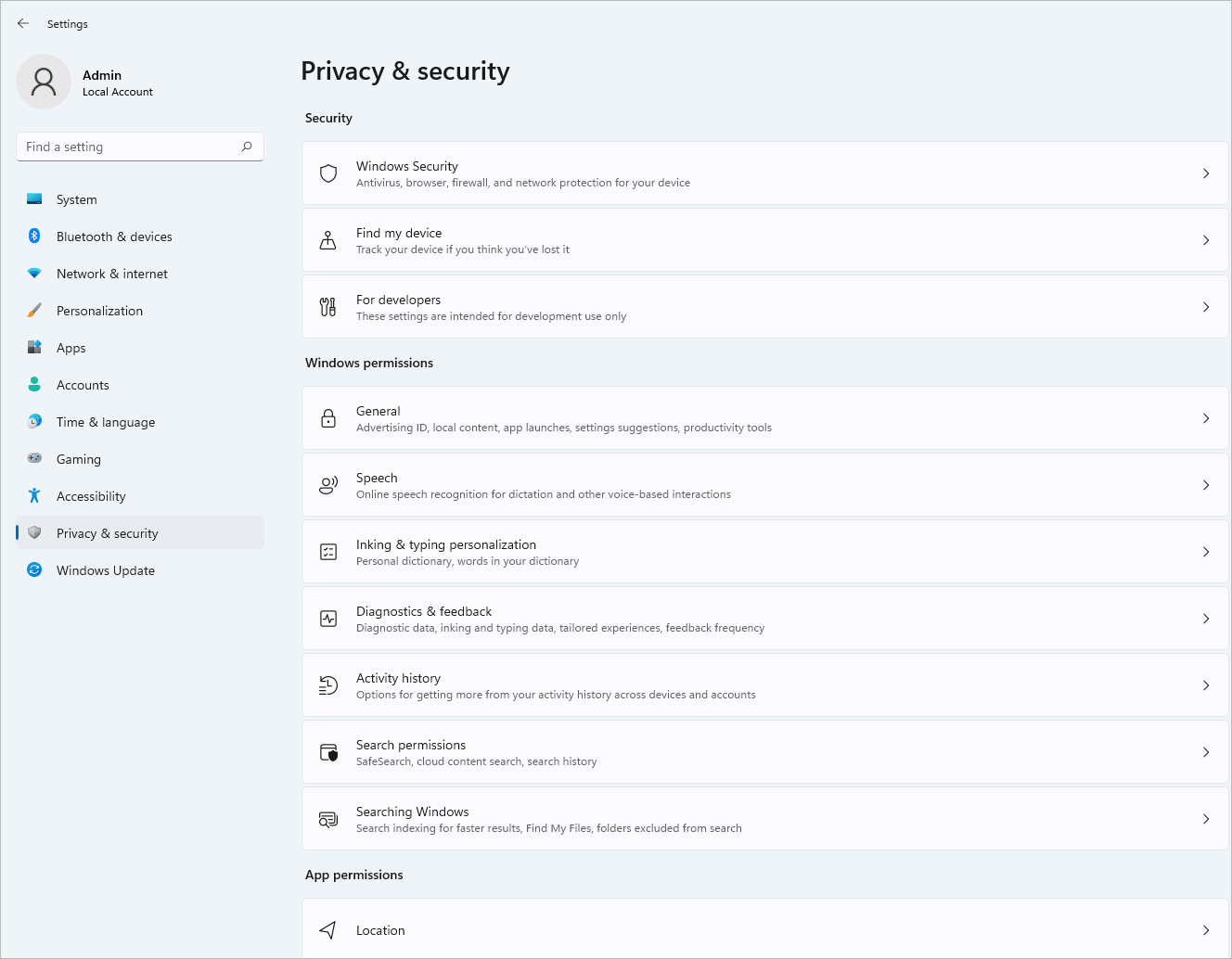
Task: Switch to the Apps category
Action: [x=140, y=348]
